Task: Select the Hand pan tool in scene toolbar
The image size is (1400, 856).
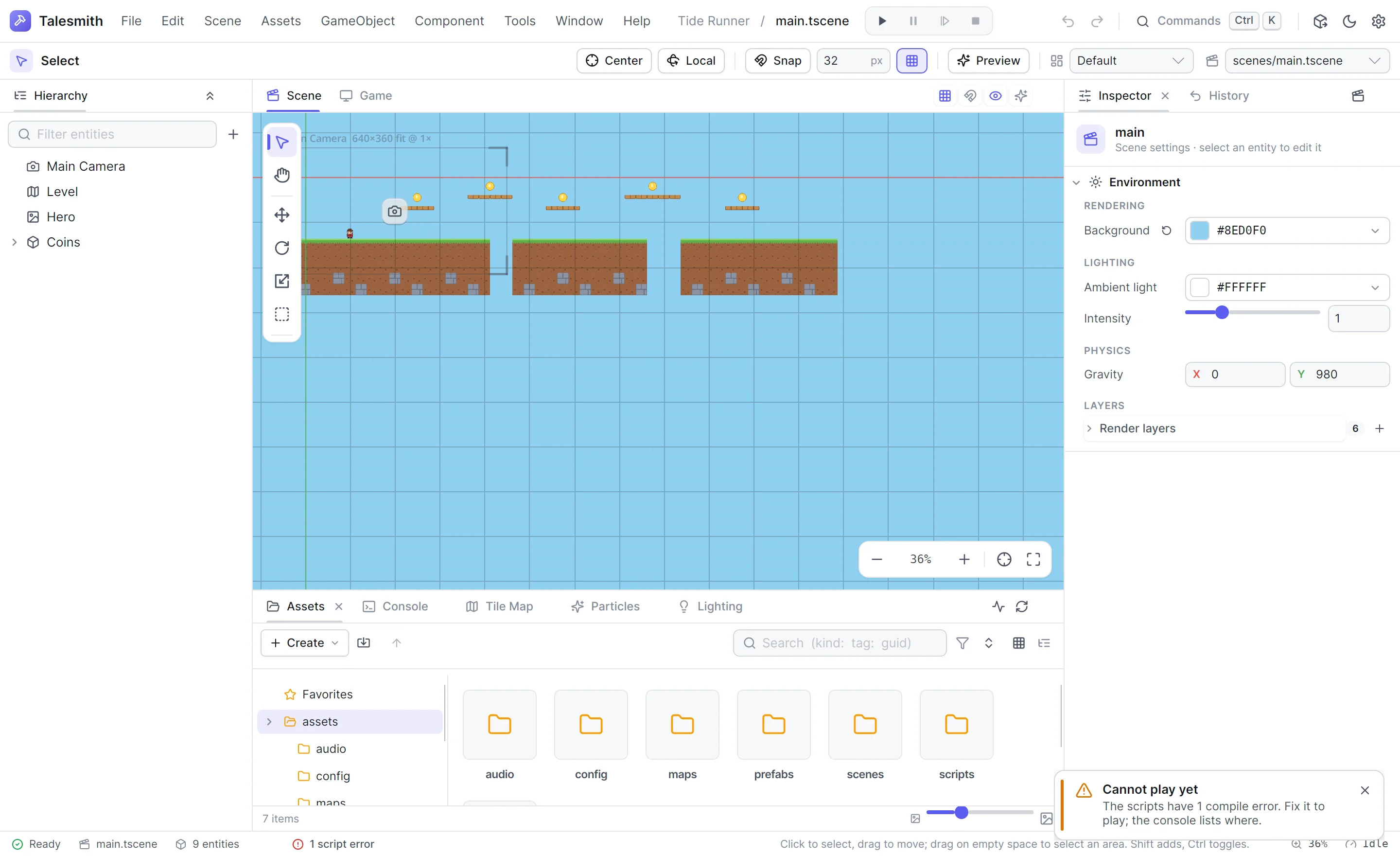Action: (x=282, y=175)
